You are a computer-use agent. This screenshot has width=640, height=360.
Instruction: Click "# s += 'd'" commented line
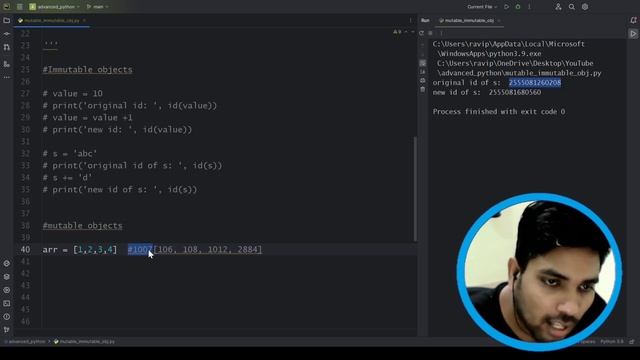tap(67, 178)
